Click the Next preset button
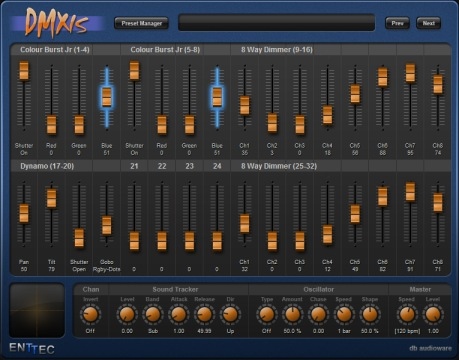This screenshot has width=459, height=360. pyautogui.click(x=429, y=23)
